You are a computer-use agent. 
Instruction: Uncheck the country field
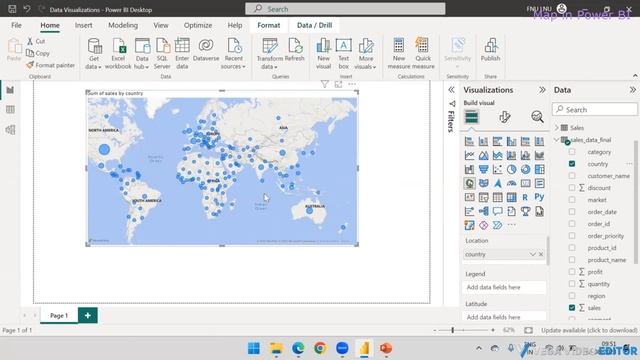572,164
